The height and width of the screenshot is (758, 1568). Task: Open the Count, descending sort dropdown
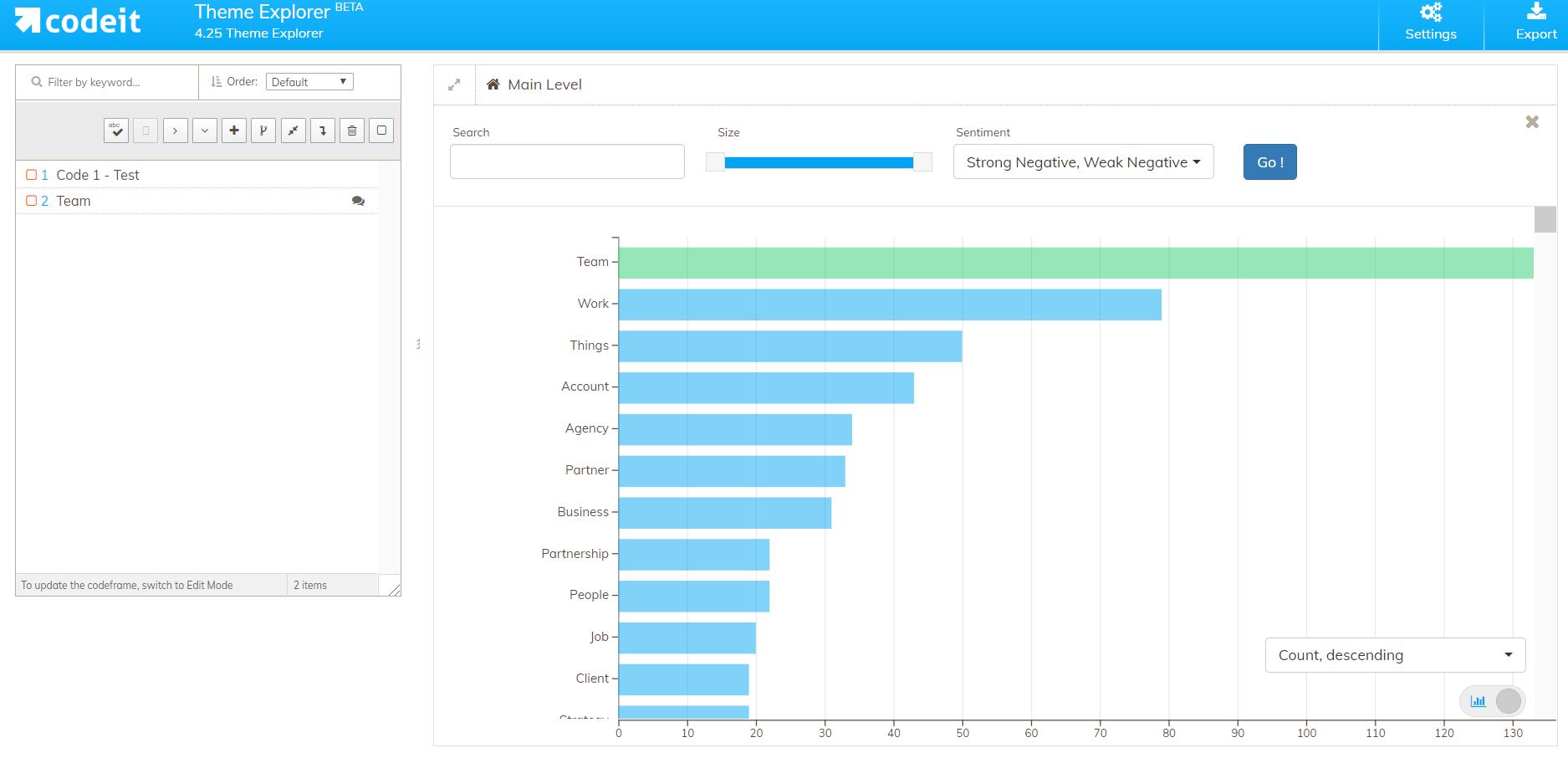tap(1395, 655)
